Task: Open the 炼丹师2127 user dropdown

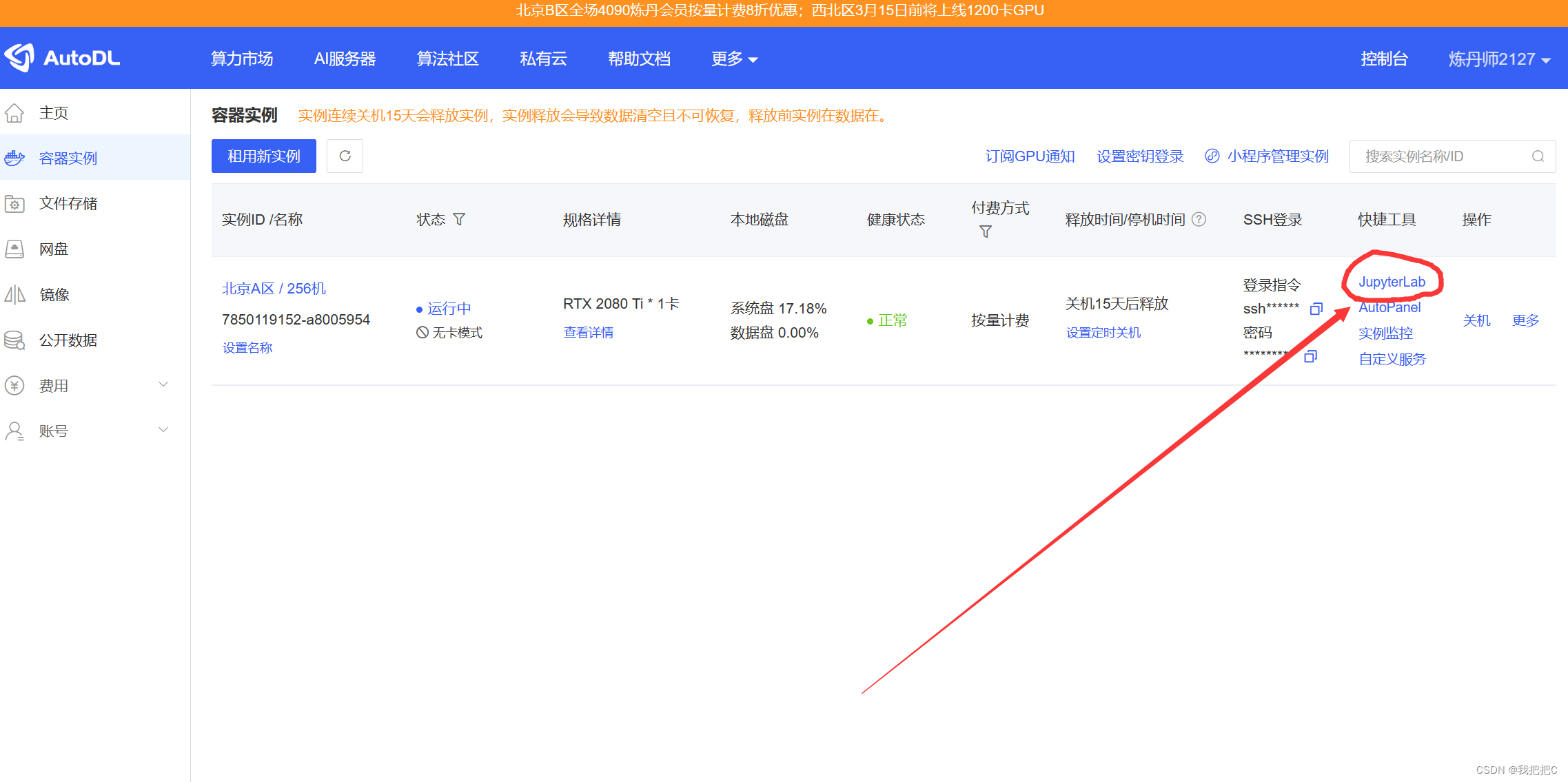Action: pyautogui.click(x=1498, y=59)
